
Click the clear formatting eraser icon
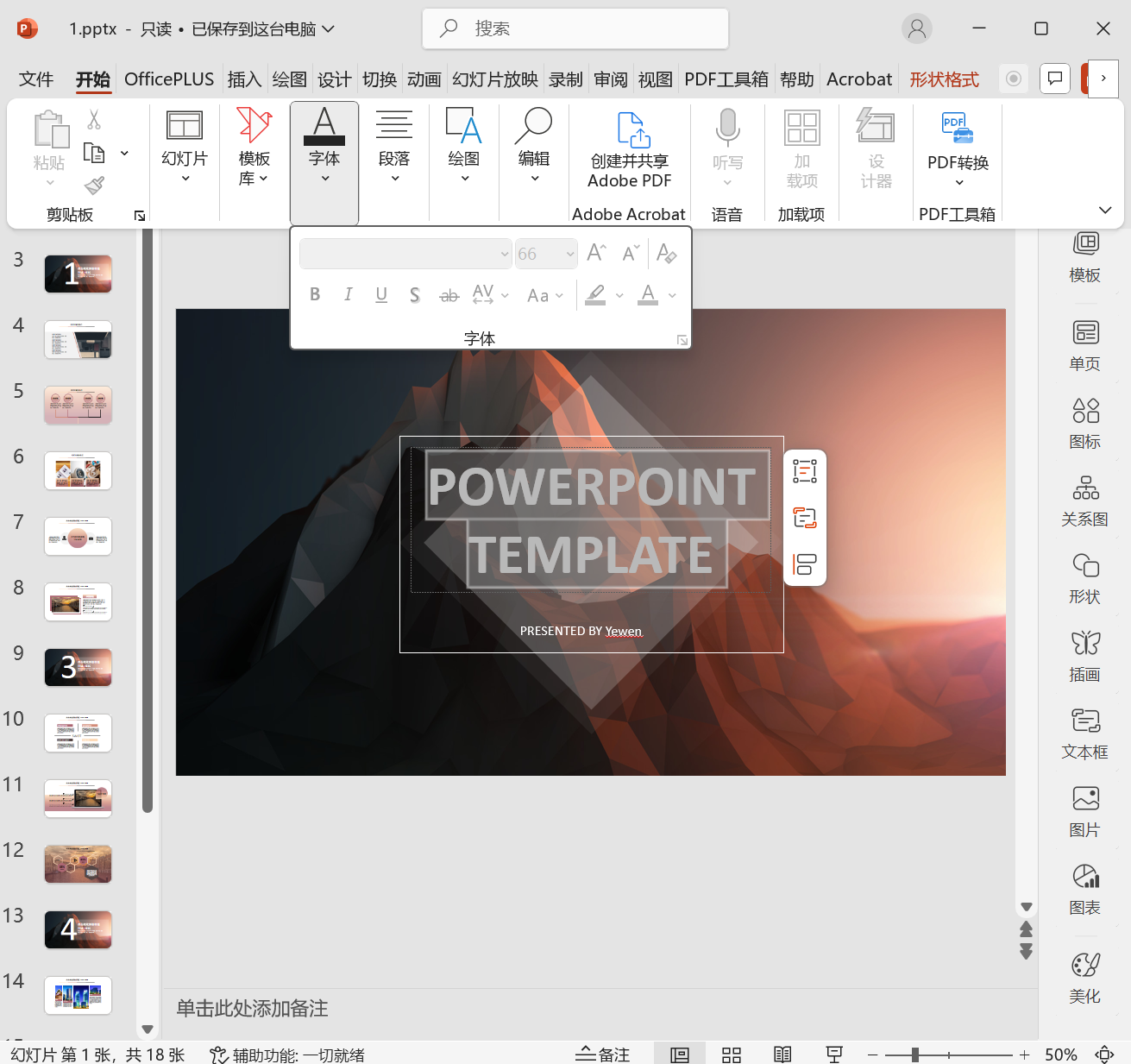click(x=666, y=254)
